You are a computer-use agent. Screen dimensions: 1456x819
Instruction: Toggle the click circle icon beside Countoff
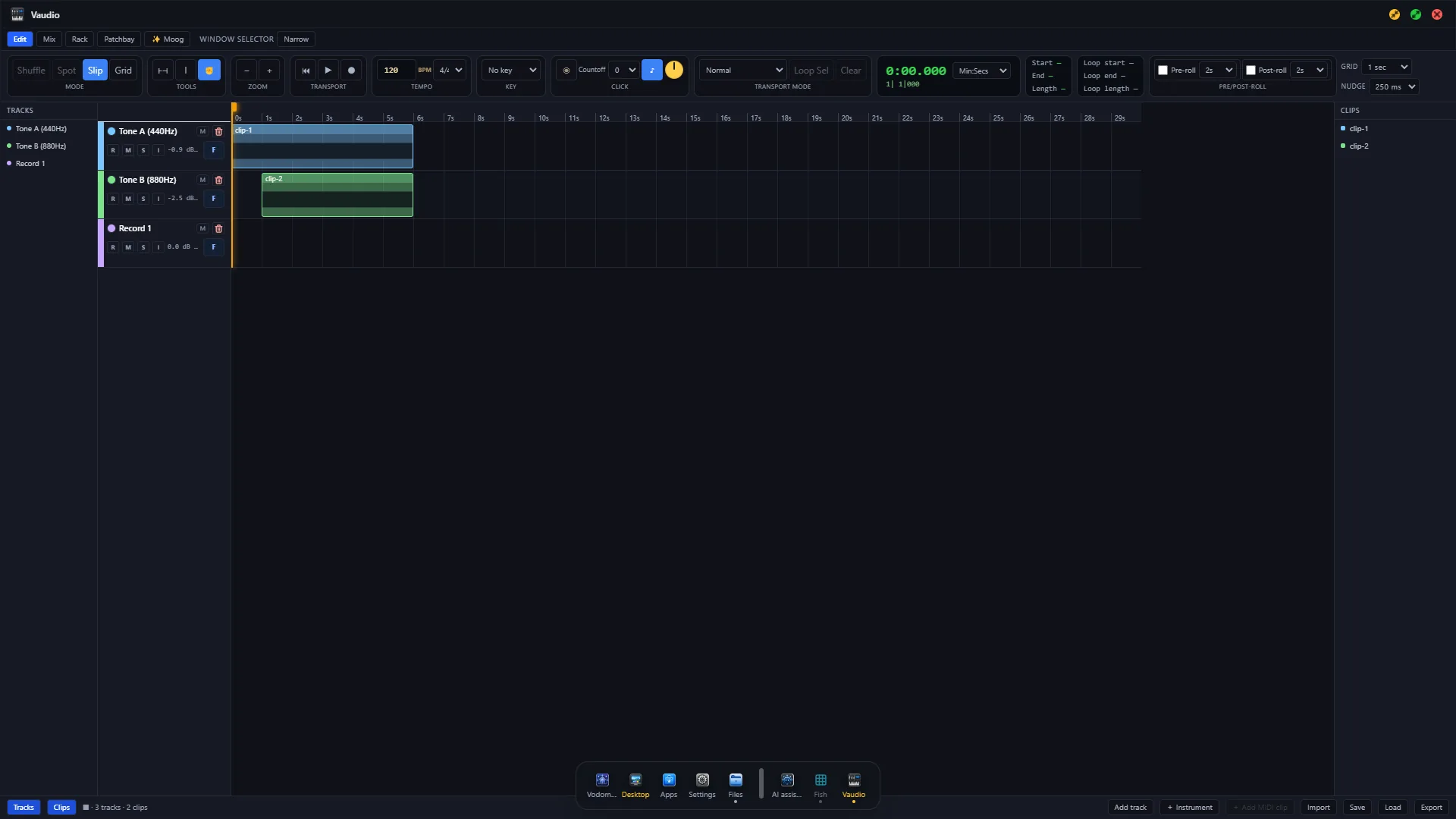click(x=566, y=71)
